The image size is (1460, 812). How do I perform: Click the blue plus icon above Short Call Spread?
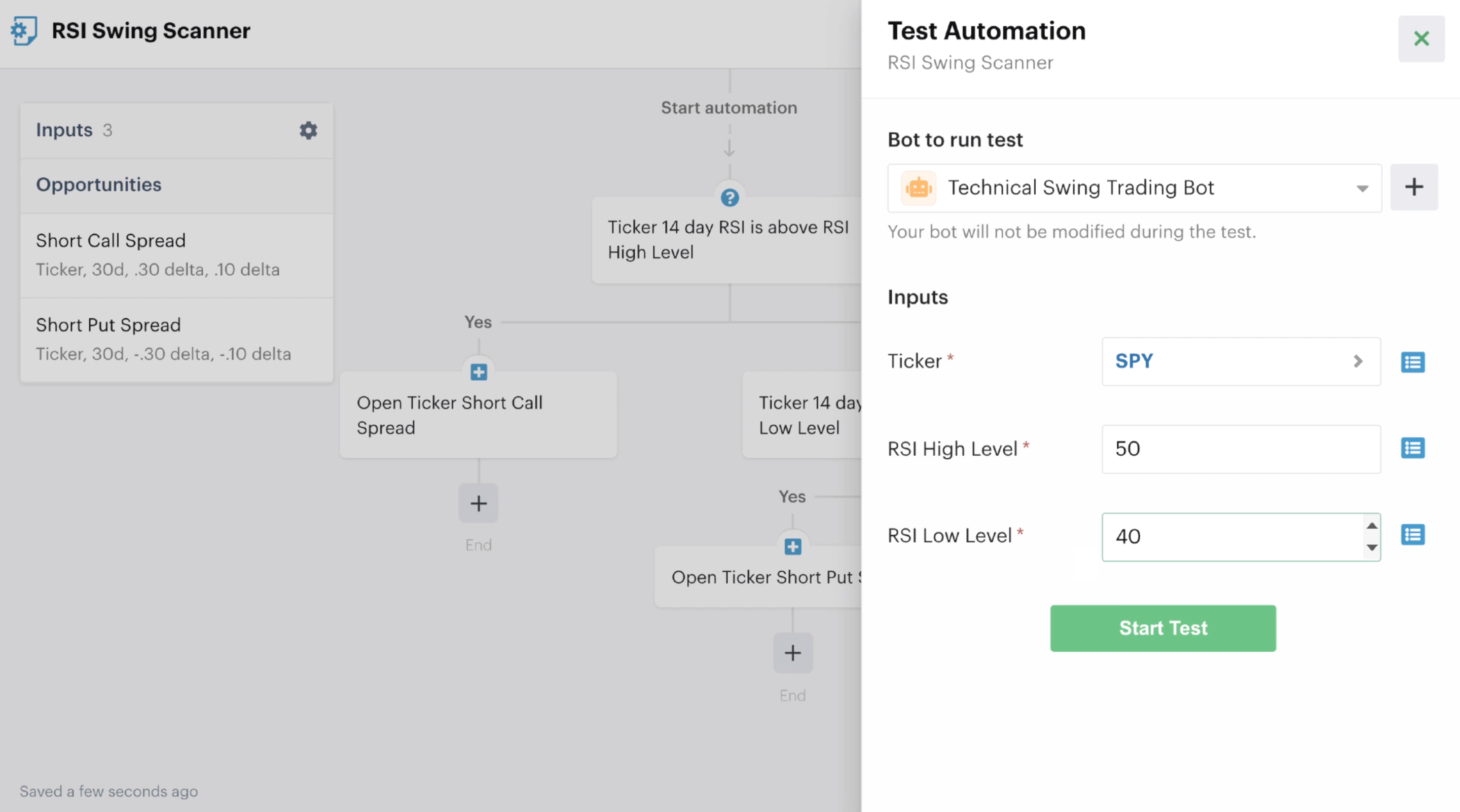pos(479,372)
